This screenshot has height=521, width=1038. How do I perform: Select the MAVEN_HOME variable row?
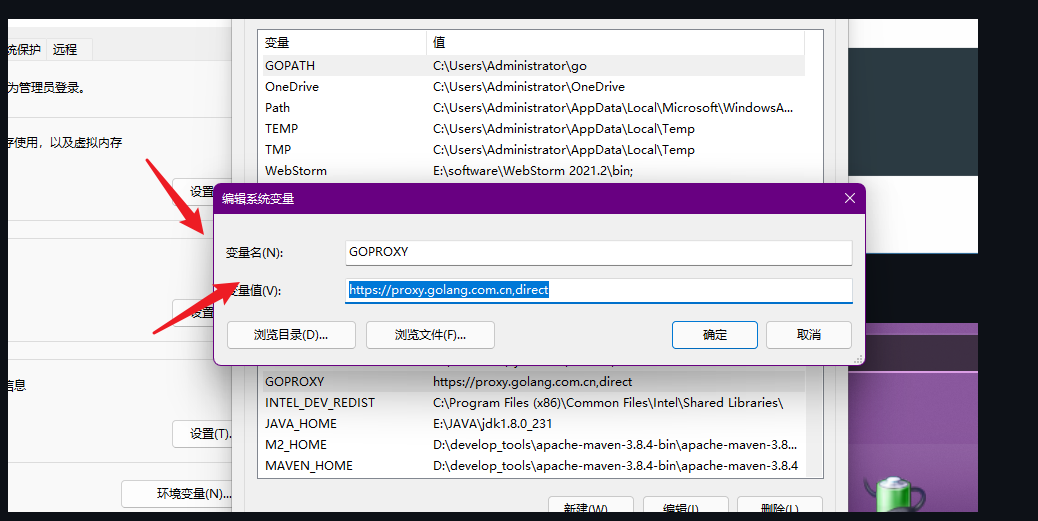pyautogui.click(x=532, y=465)
